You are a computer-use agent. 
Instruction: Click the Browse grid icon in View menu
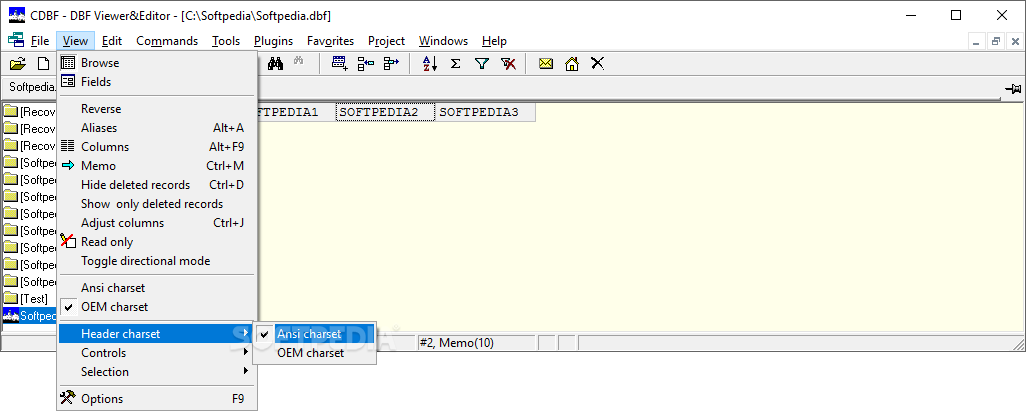coord(67,63)
